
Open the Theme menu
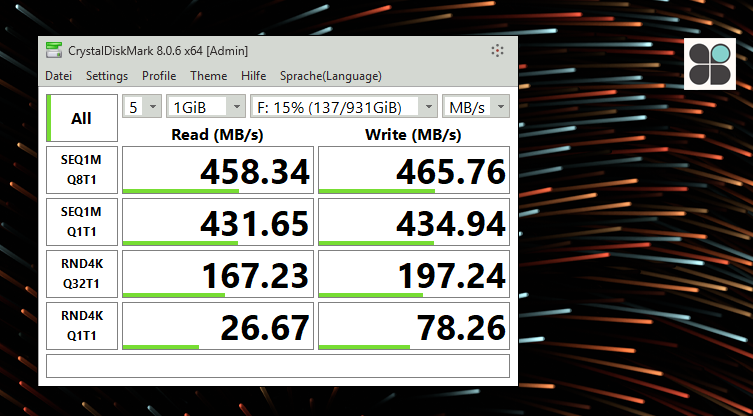(208, 76)
